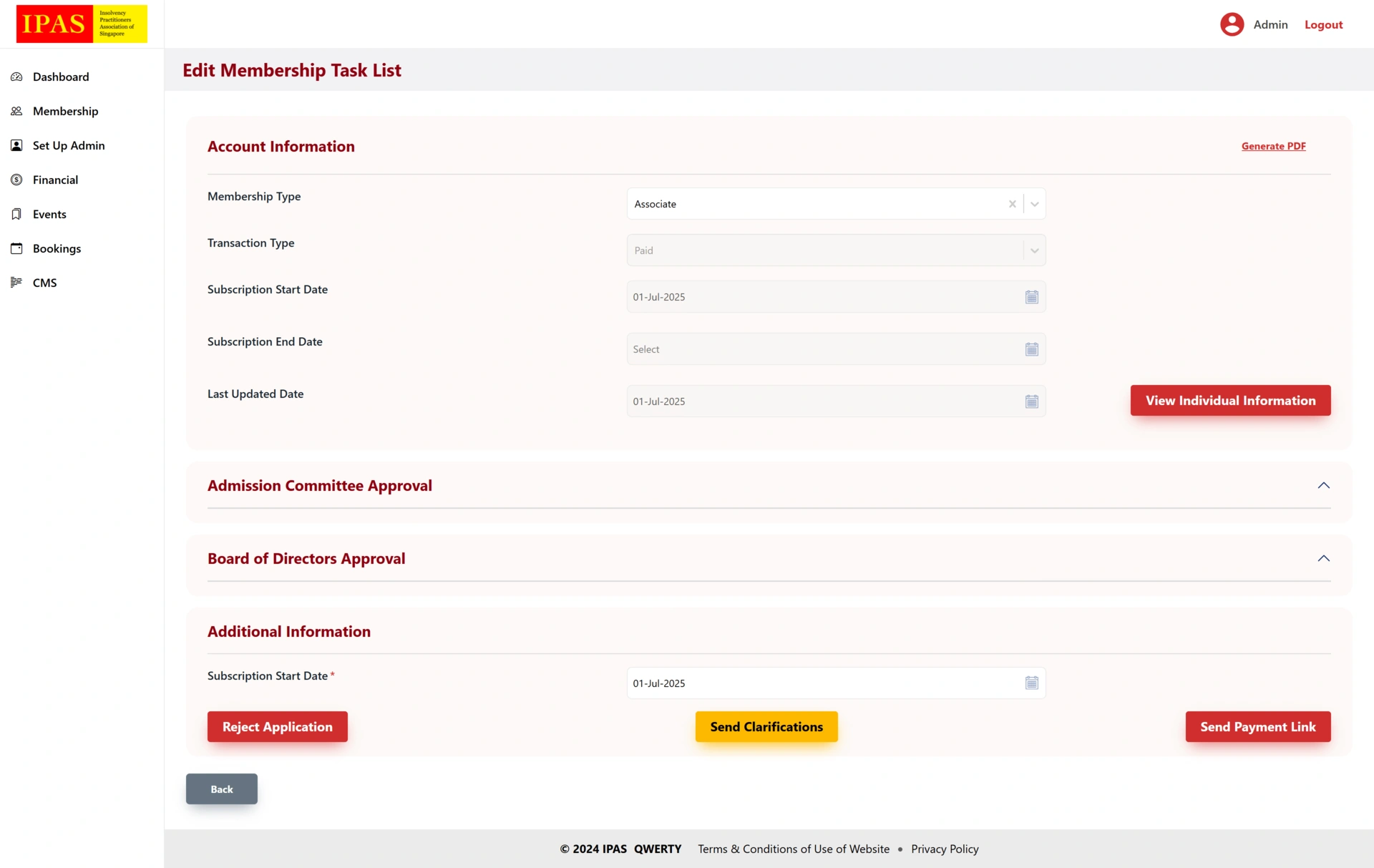Click the Generate PDF link

[x=1273, y=146]
